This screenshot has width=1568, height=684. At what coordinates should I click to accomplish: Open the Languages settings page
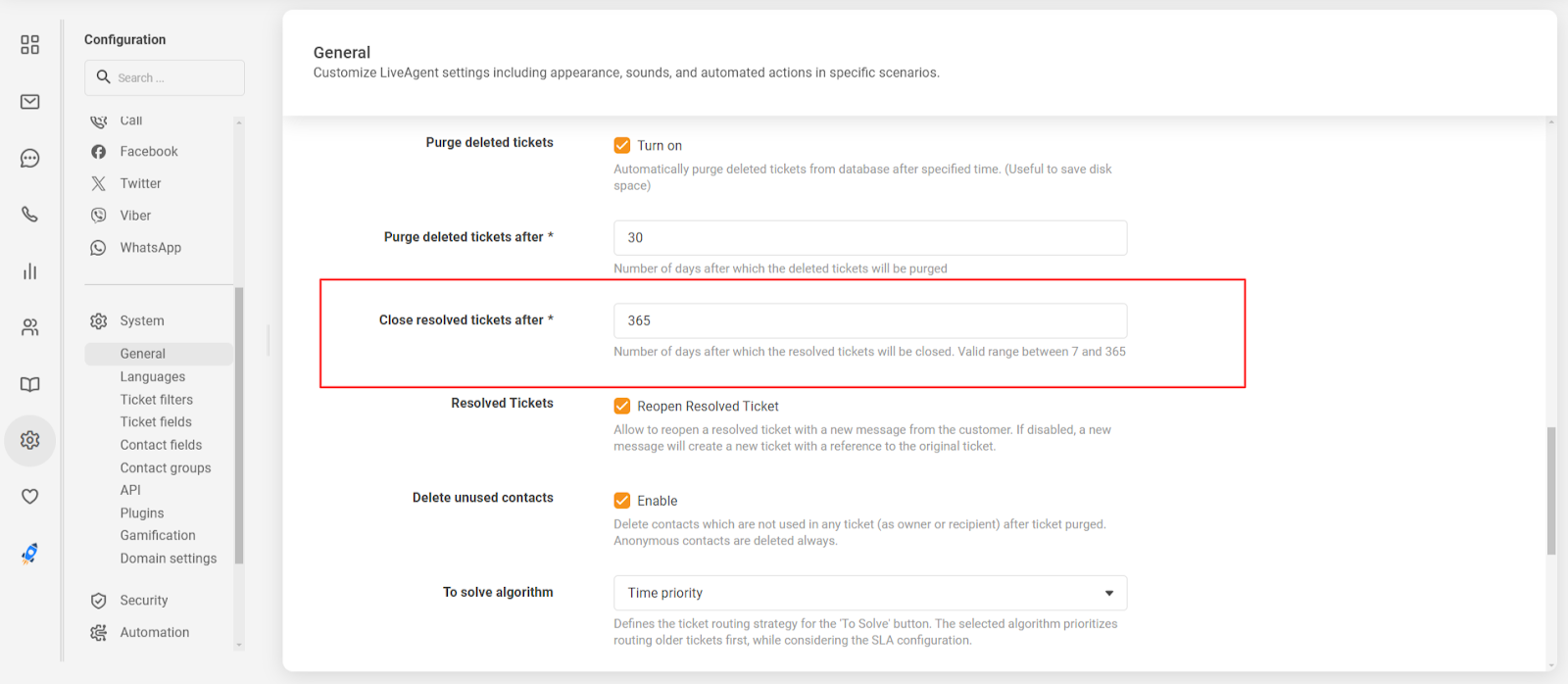click(x=153, y=377)
